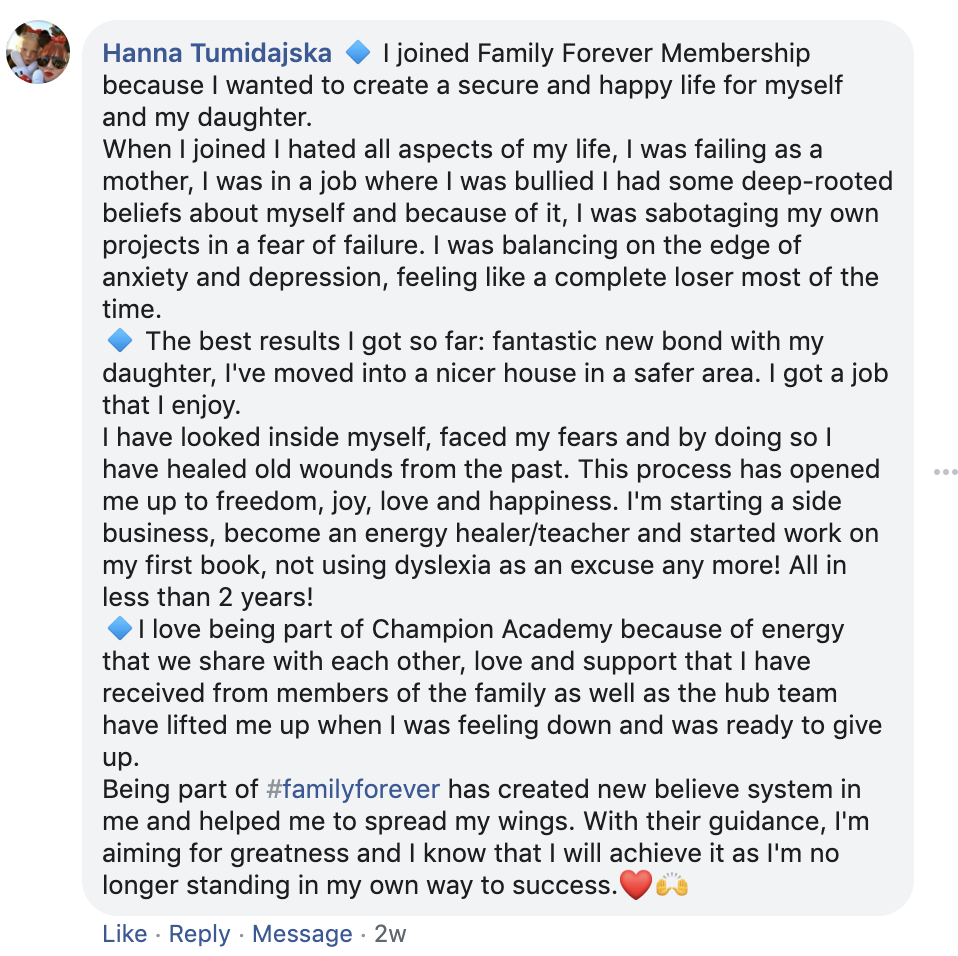Image resolution: width=958 pixels, height=956 pixels.
Task: Click the blue diamond before "The best results"
Action: pos(120,341)
